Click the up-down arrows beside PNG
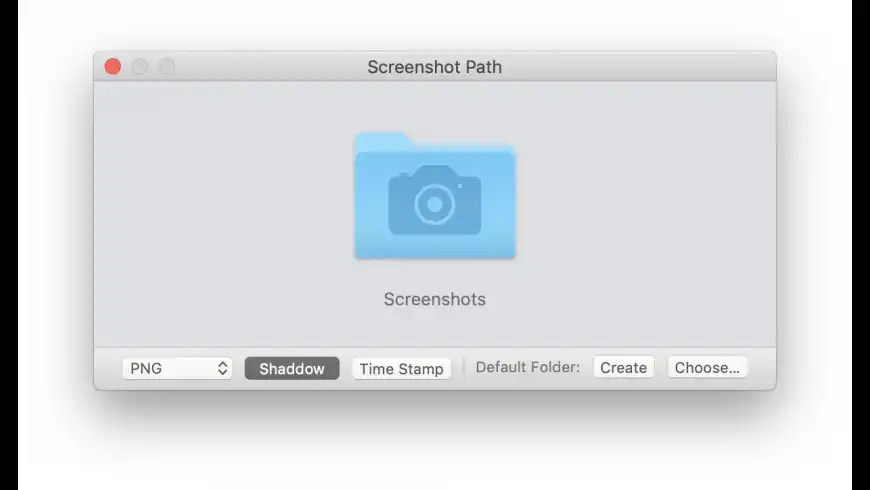Image resolution: width=870 pixels, height=490 pixels. pyautogui.click(x=222, y=368)
